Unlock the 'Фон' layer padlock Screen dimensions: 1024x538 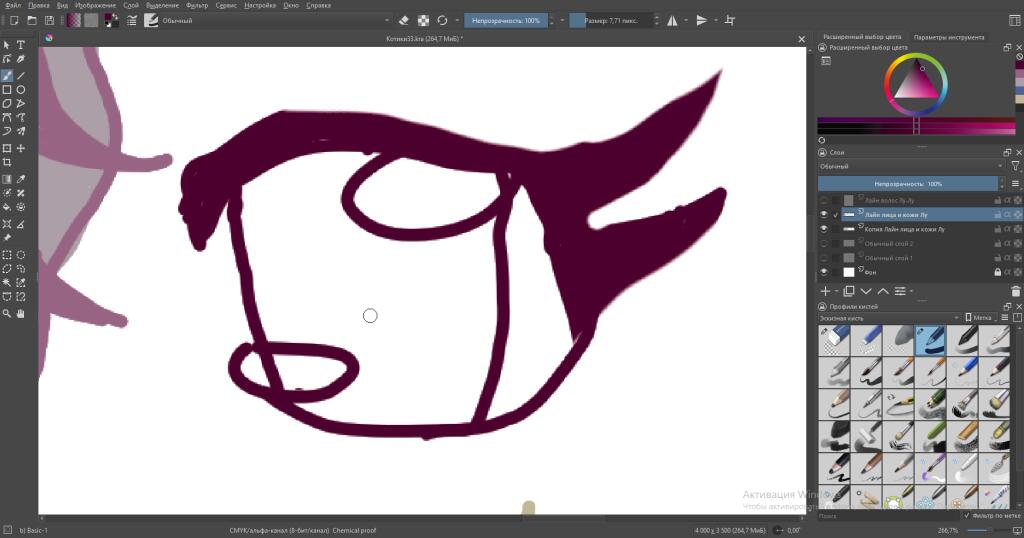click(x=997, y=272)
